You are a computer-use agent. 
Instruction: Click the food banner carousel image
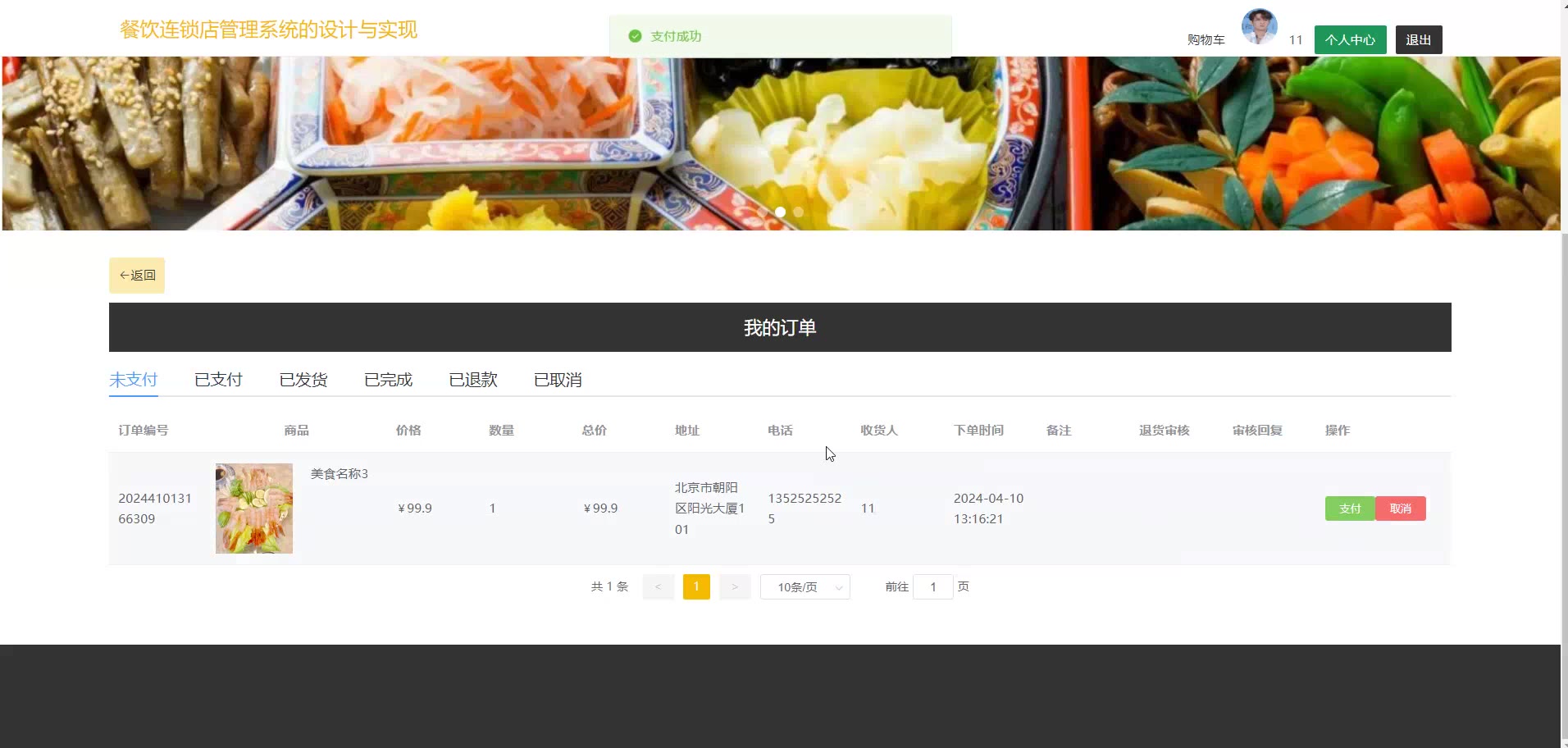pyautogui.click(x=780, y=143)
